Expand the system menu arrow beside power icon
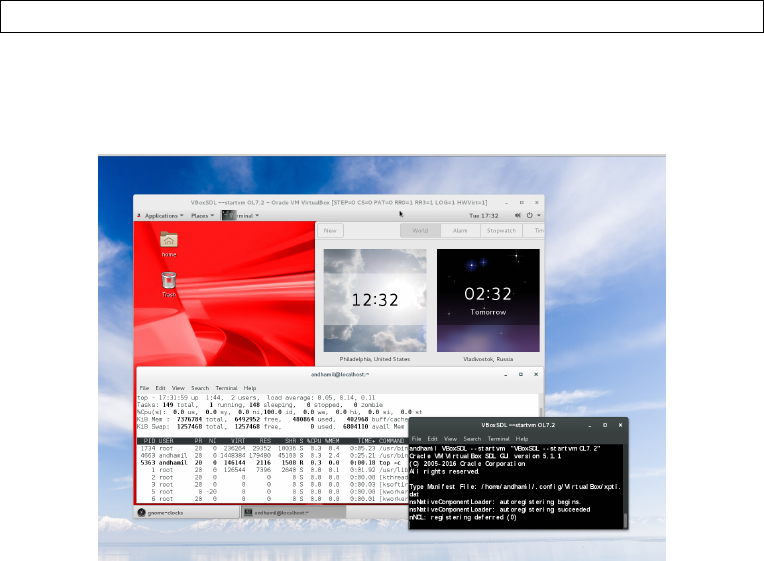 (539, 215)
